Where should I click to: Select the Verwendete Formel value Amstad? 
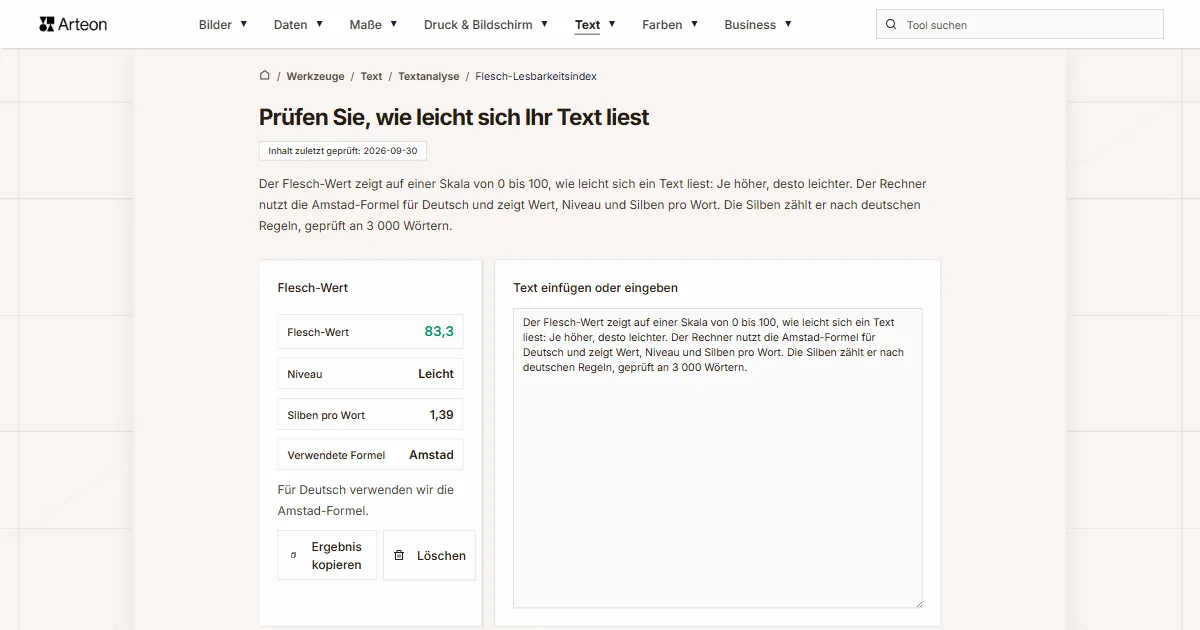pyautogui.click(x=431, y=455)
